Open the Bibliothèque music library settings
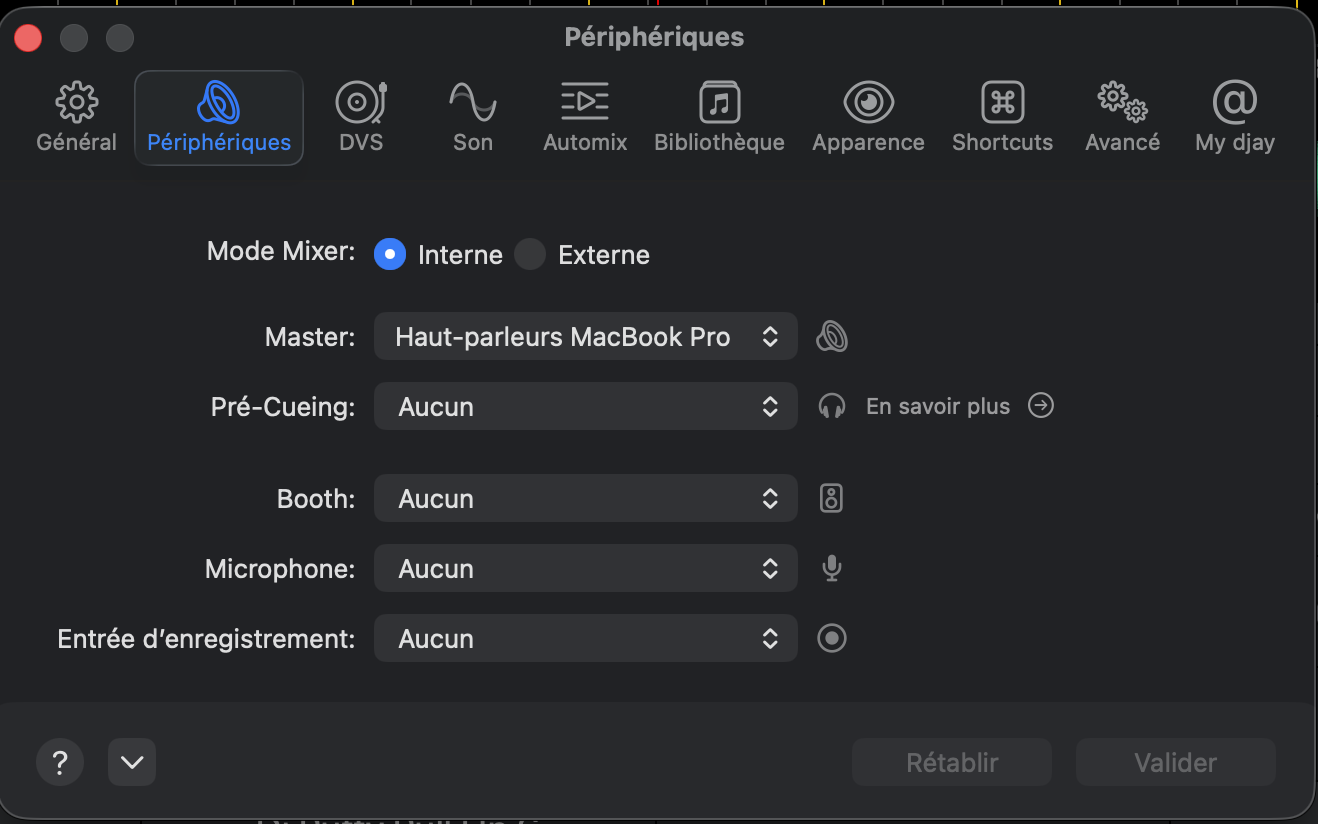Image resolution: width=1318 pixels, height=824 pixels. click(719, 117)
